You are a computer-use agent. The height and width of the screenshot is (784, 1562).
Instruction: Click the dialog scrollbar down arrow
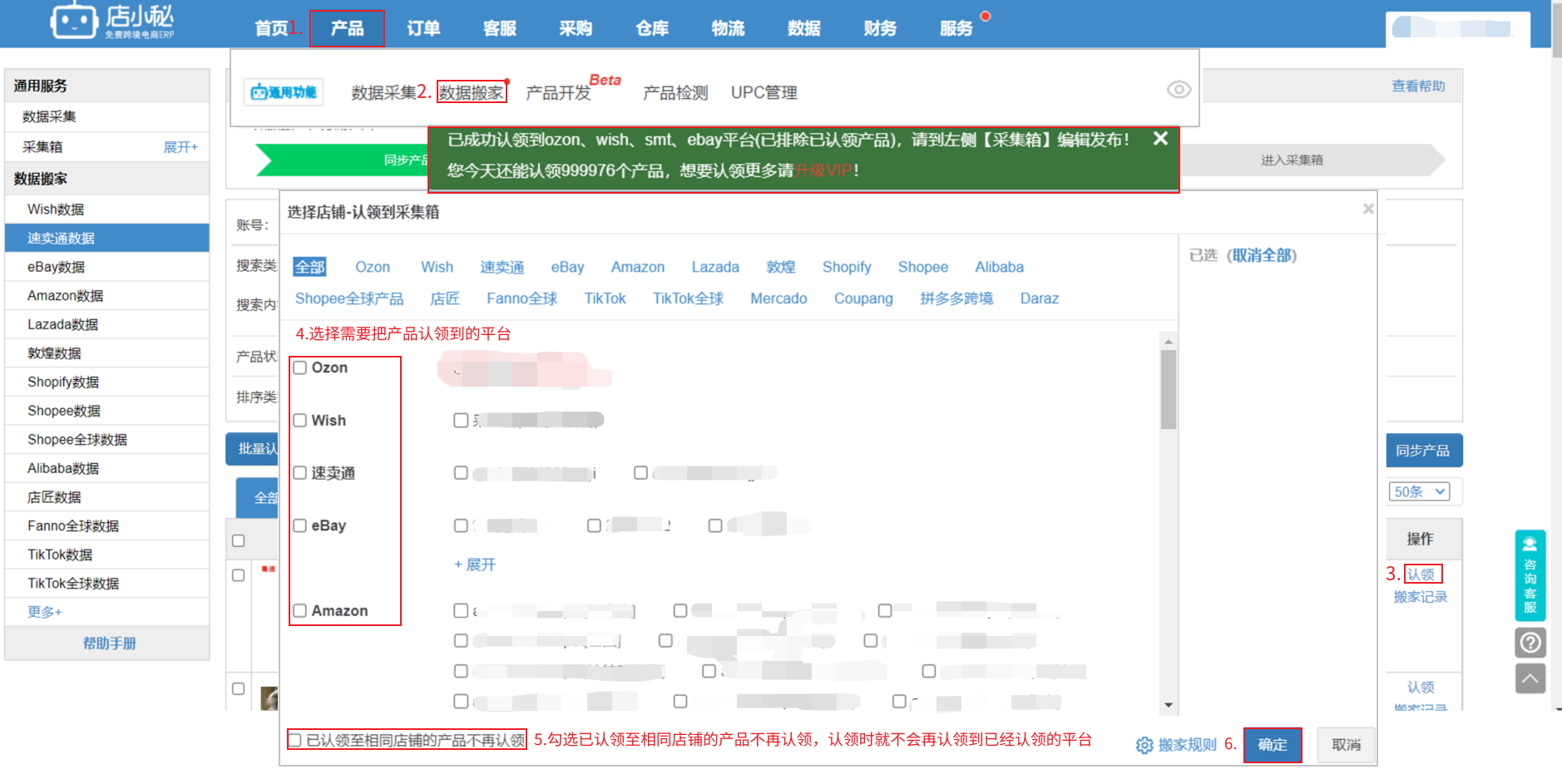[1169, 706]
